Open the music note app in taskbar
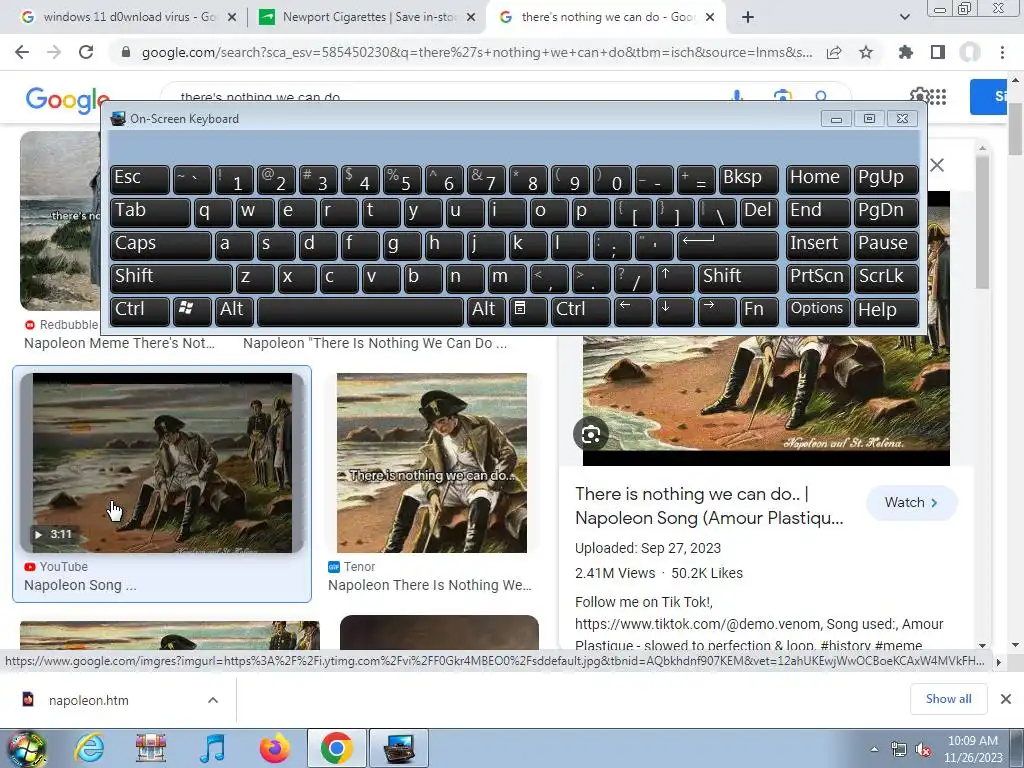This screenshot has width=1024, height=768. (212, 748)
